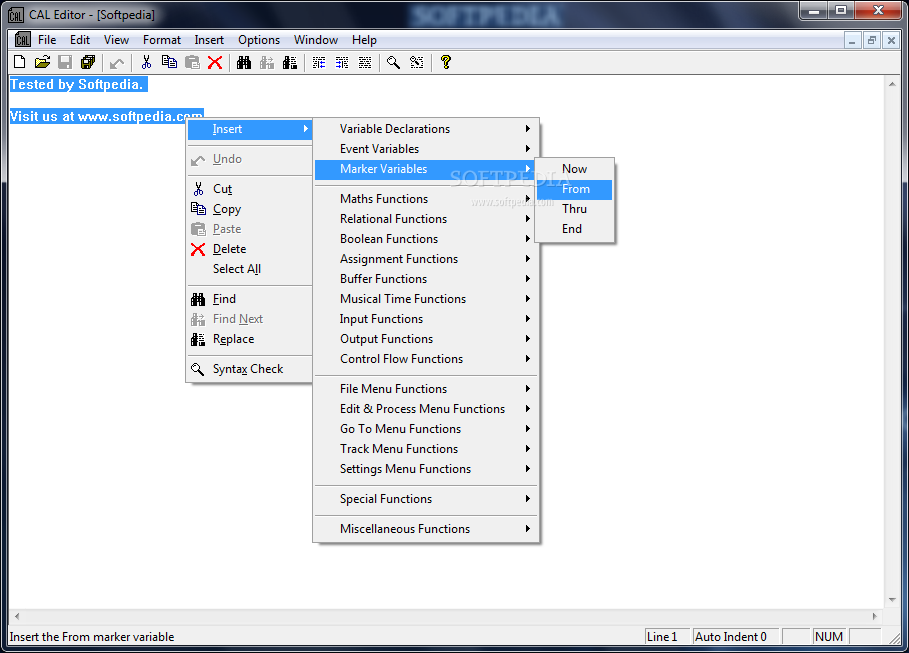Click the Save All stacked disks icon
Viewport: 909px width, 653px height.
pos(88,62)
